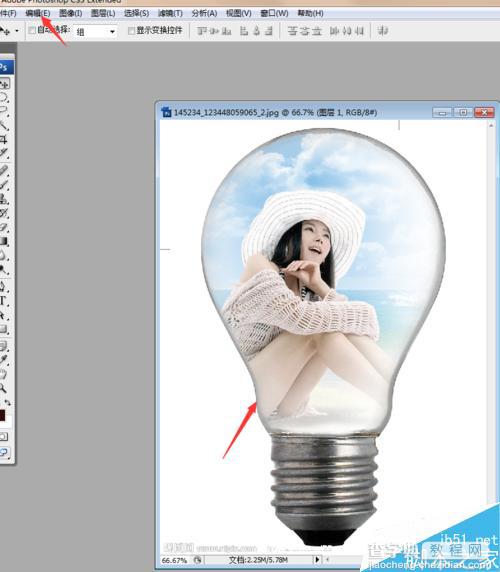
Task: Select the Dodge tool
Action: 4,270
